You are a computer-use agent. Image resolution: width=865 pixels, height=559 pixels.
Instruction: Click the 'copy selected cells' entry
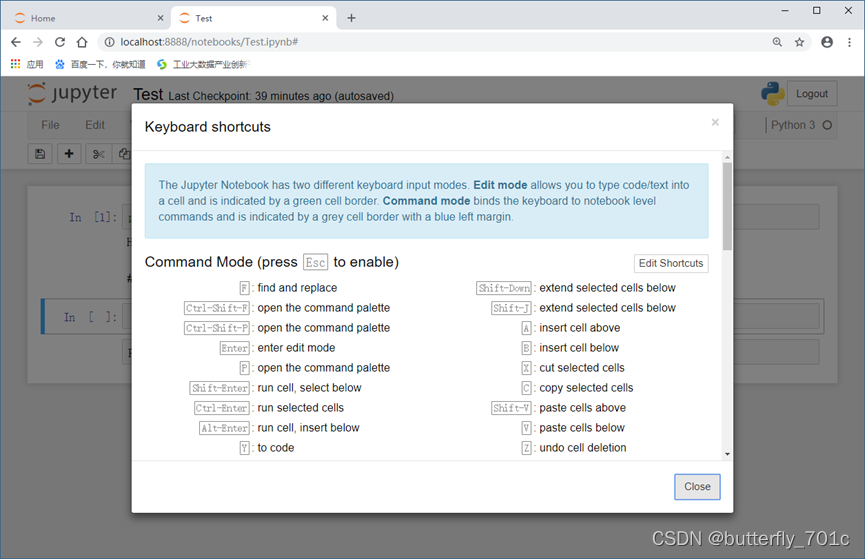pyautogui.click(x=586, y=388)
